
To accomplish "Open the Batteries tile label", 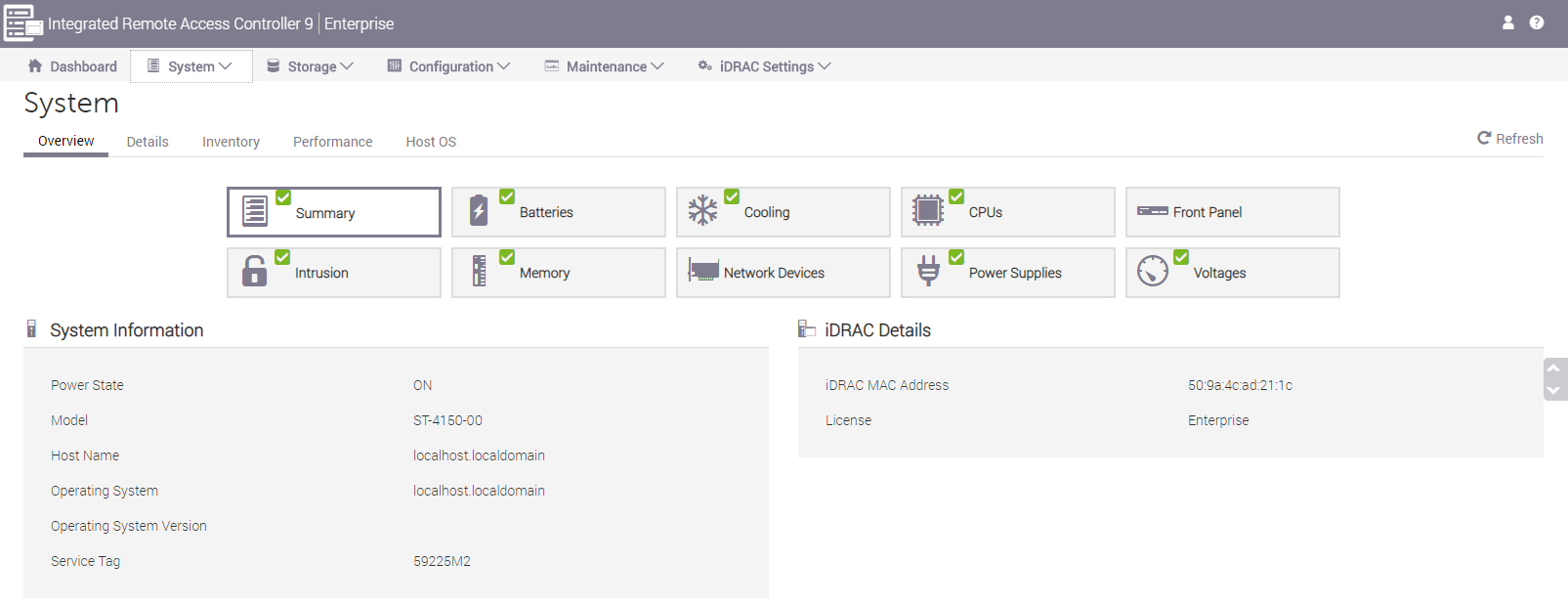I will coord(546,212).
